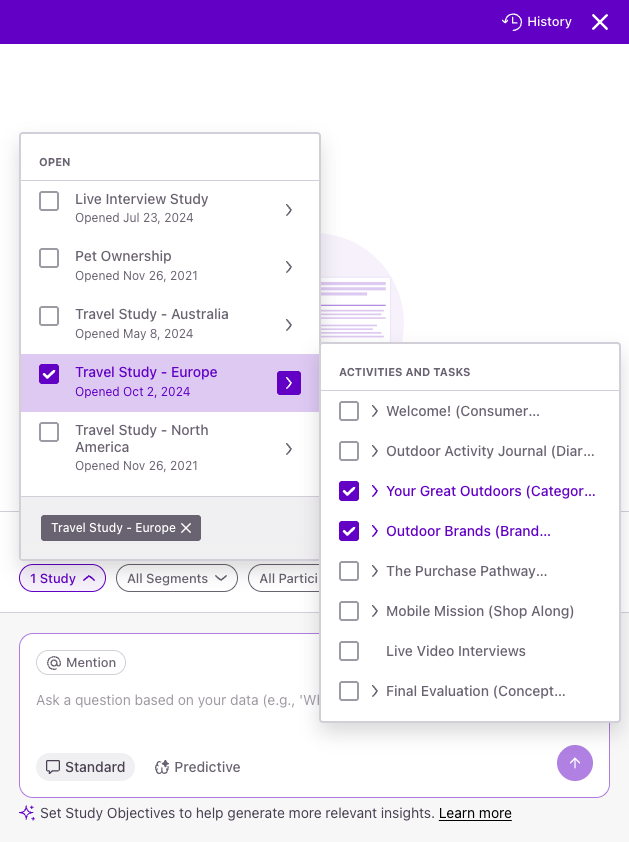Check the Live Interview Study checkbox
Viewport: 629px width, 842px height.
tap(49, 201)
